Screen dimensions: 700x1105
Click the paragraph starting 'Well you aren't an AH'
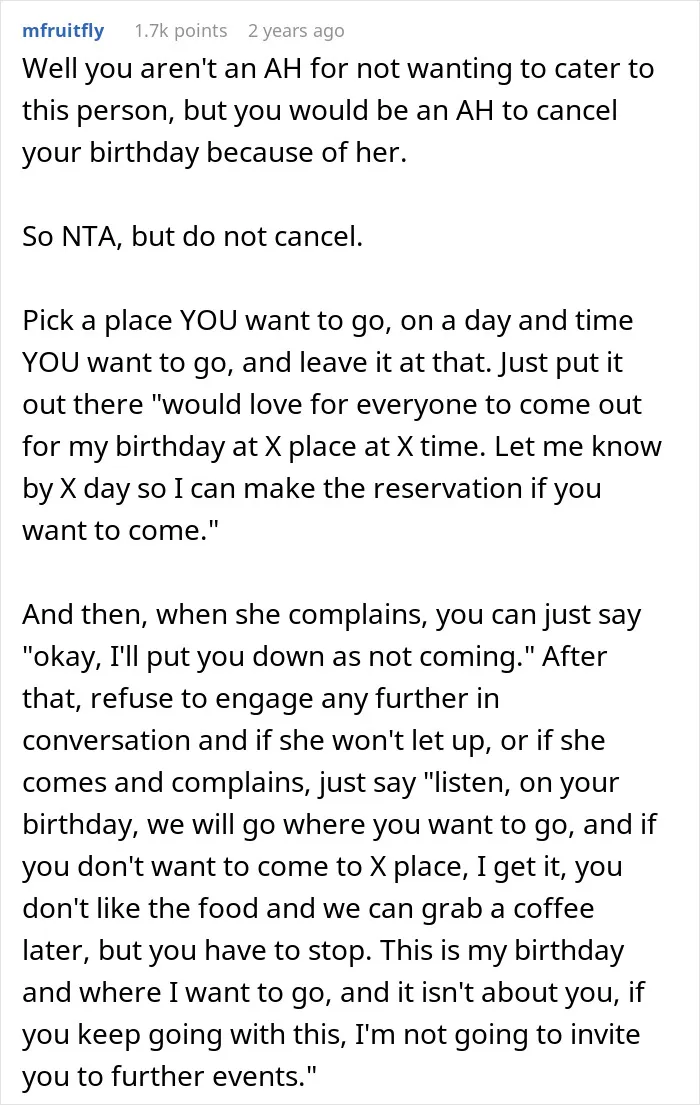pos(338,110)
